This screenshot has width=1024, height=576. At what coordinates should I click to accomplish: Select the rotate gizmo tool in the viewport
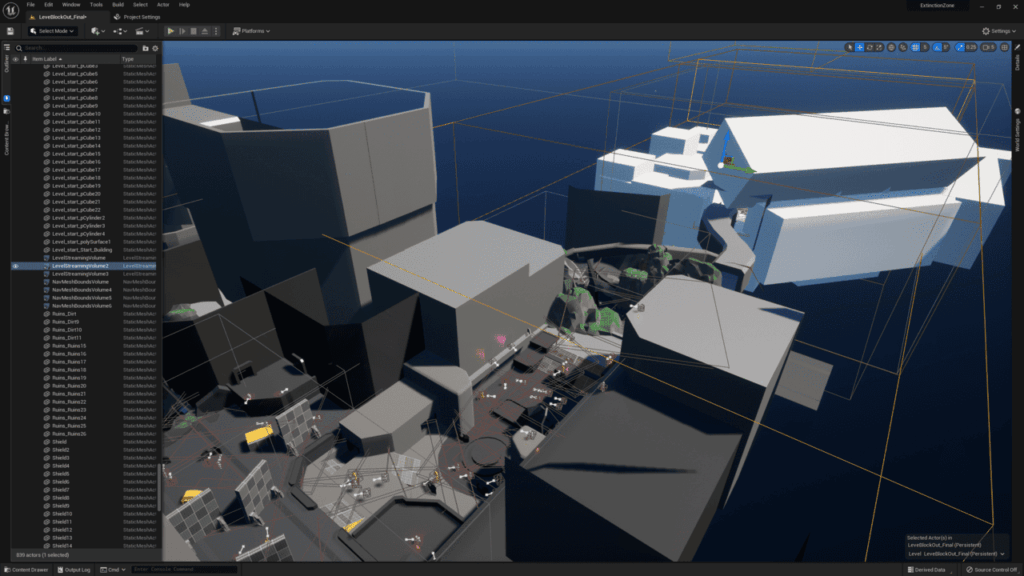click(870, 47)
